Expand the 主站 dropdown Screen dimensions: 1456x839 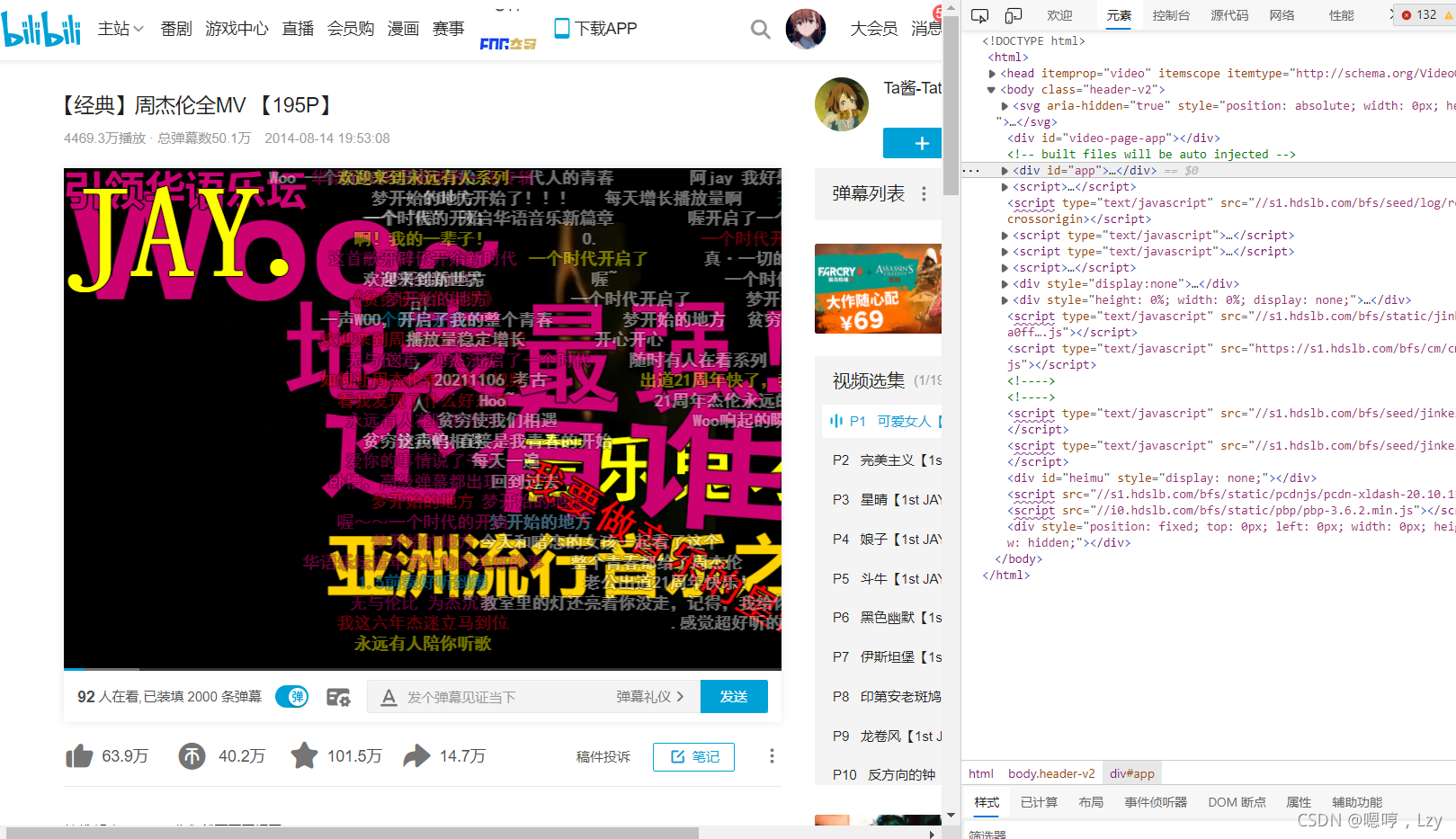(x=121, y=29)
